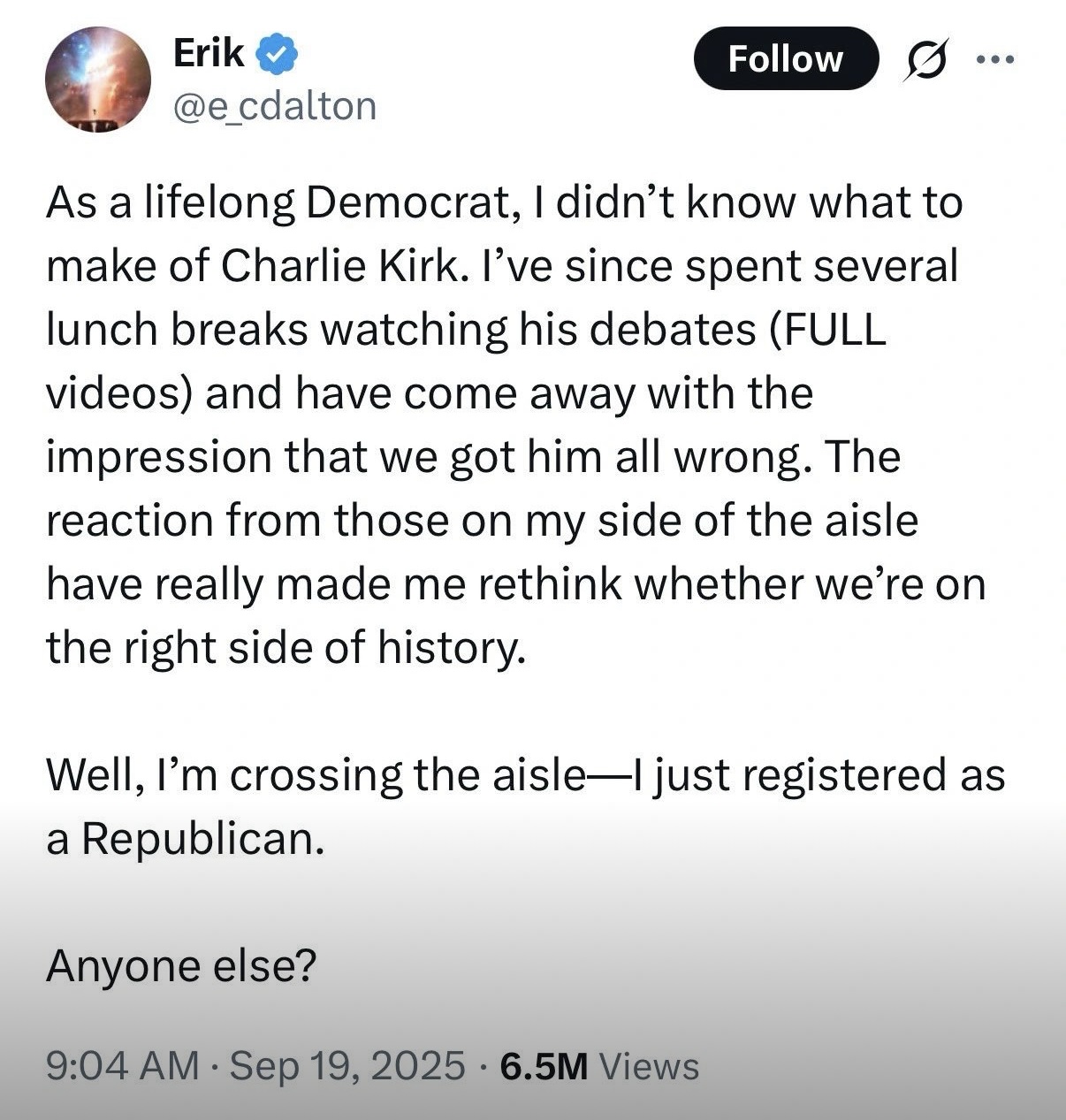Click the 6.5M view count number

coord(544,1066)
